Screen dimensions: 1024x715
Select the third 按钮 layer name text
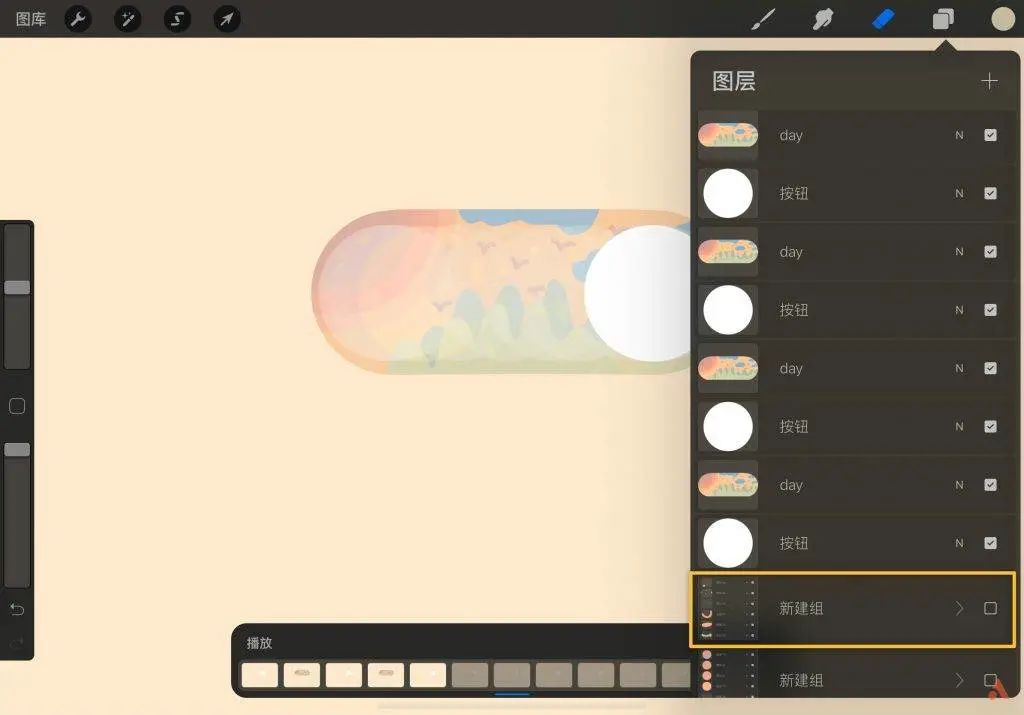click(x=793, y=426)
